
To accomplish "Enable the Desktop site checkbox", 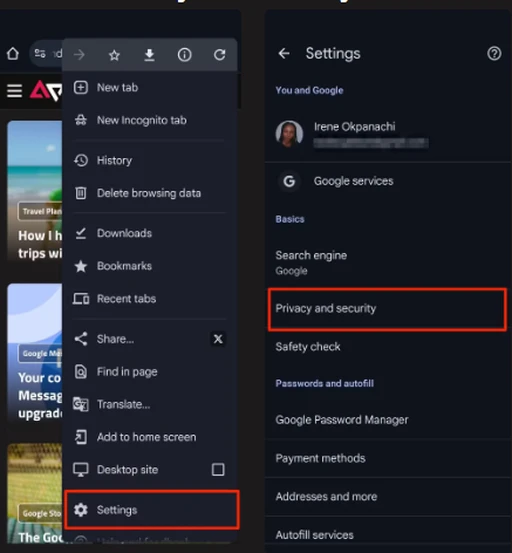I will coord(218,470).
